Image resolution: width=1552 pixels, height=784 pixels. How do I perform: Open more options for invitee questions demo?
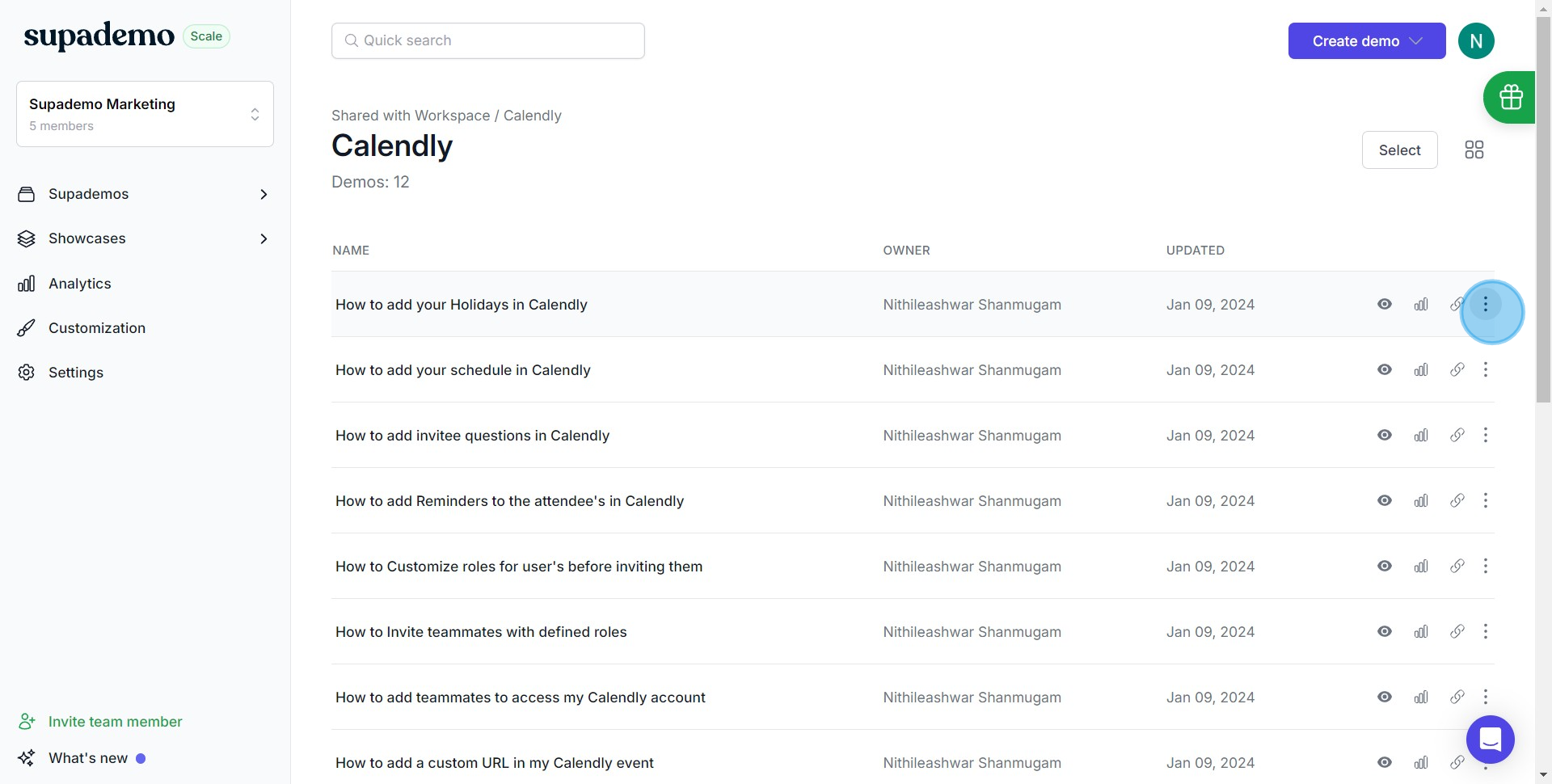(1486, 435)
